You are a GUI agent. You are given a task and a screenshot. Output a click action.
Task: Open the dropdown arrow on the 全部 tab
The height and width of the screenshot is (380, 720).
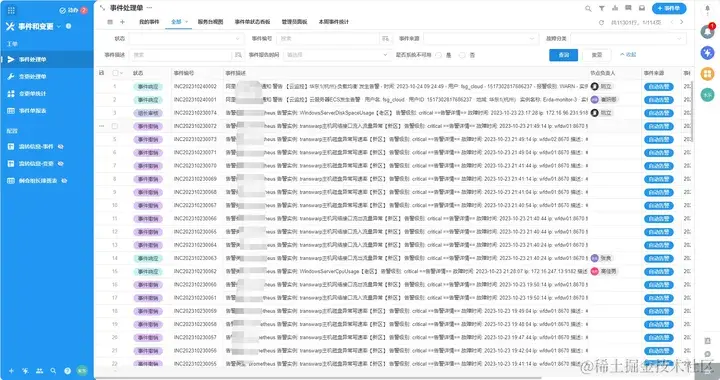click(187, 22)
